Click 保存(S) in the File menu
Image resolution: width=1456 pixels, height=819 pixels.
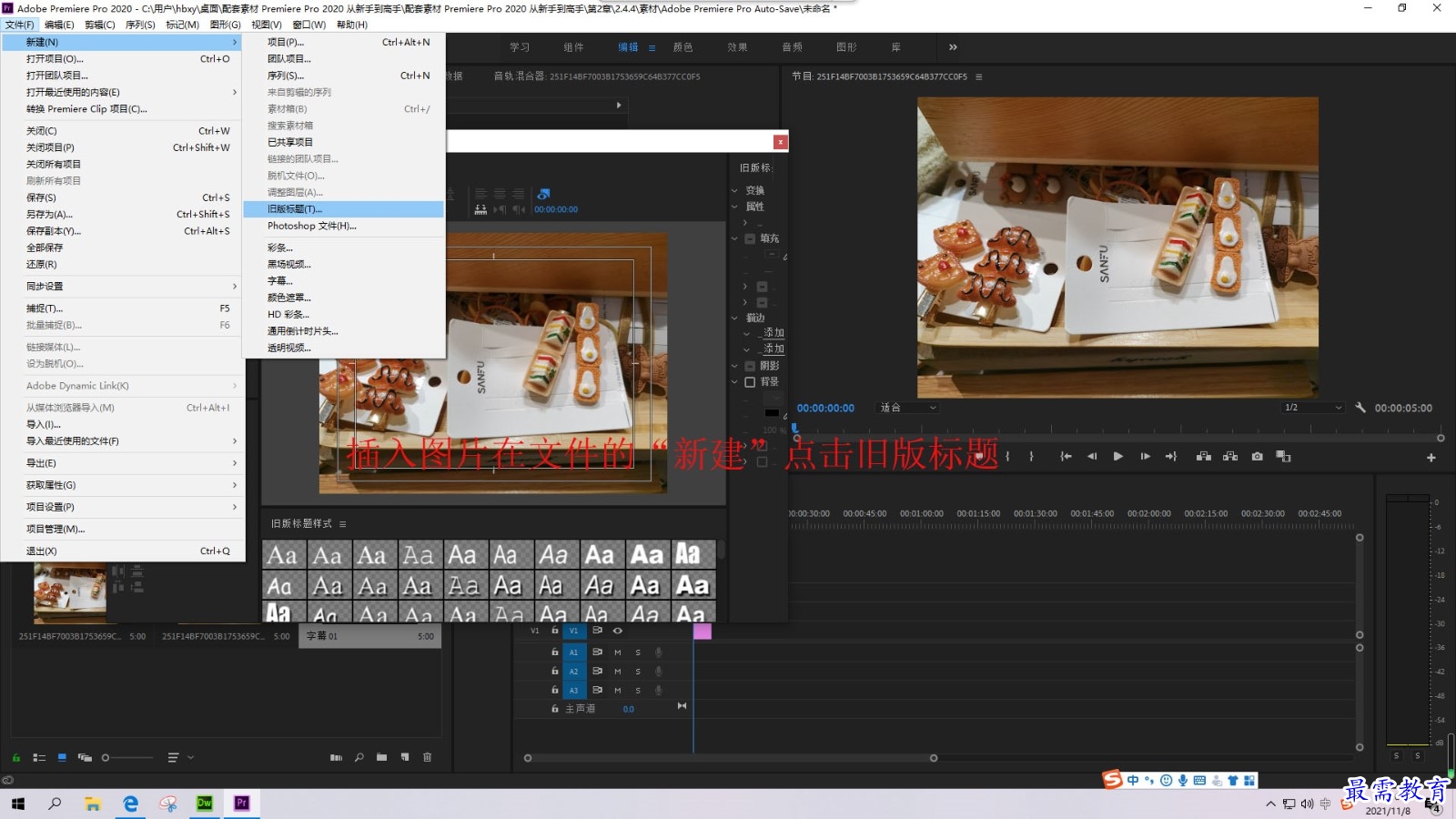[123, 197]
